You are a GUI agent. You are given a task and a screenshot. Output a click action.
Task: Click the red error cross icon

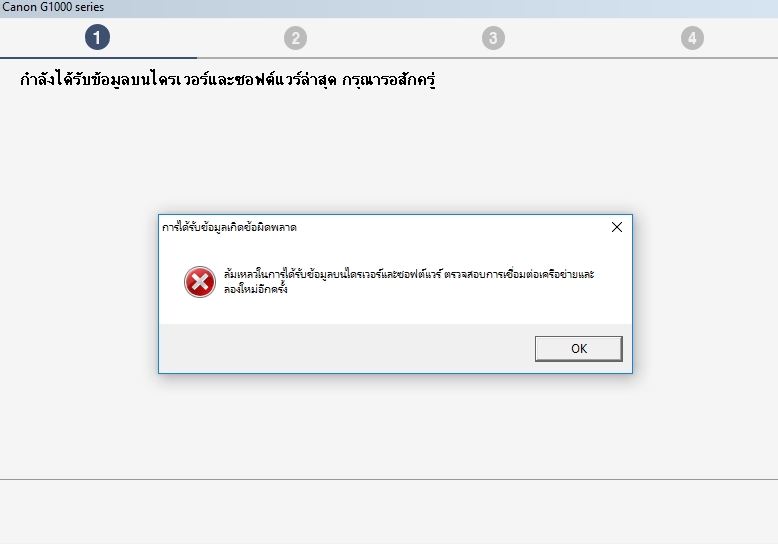(200, 282)
